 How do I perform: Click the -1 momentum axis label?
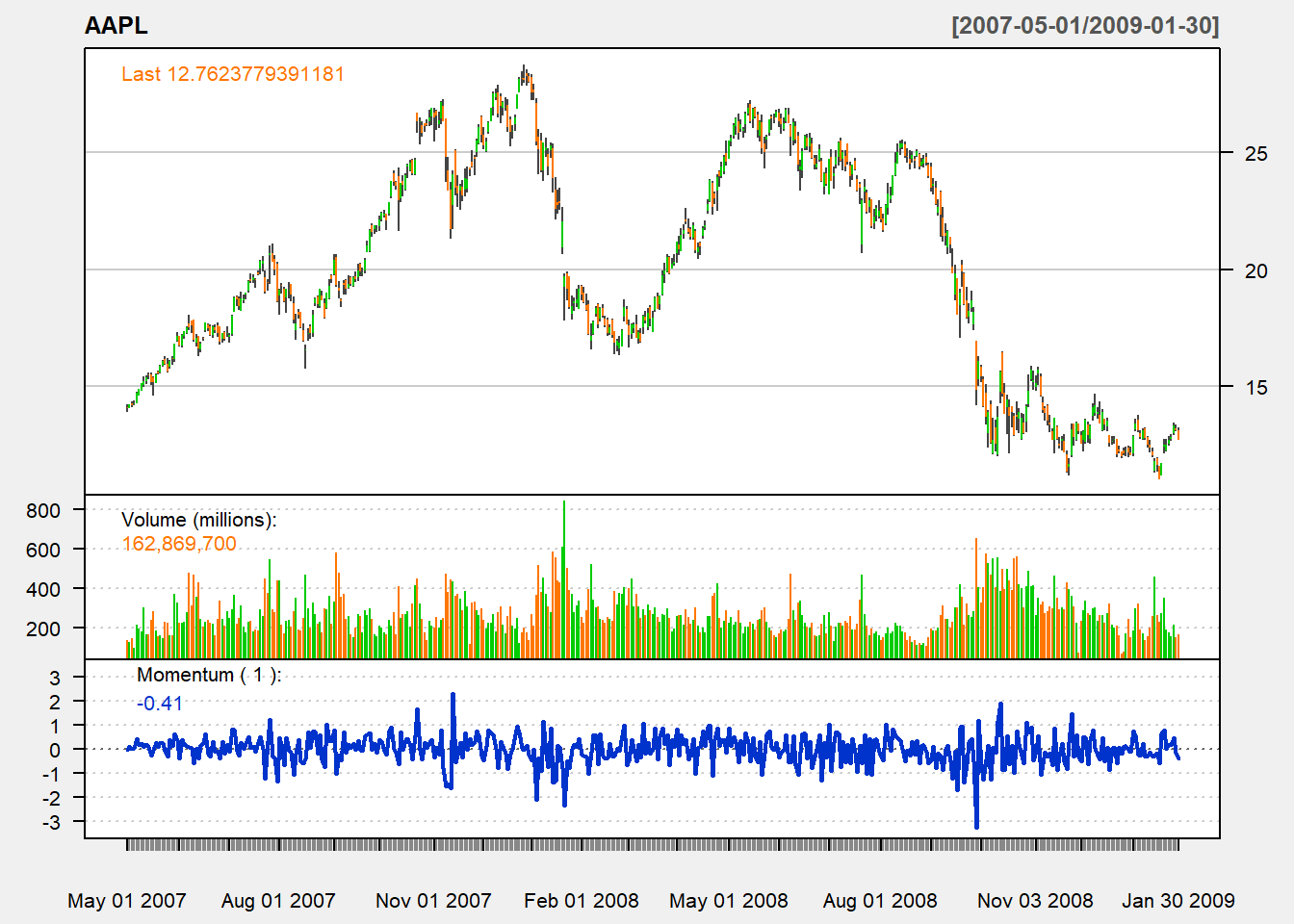[52, 775]
